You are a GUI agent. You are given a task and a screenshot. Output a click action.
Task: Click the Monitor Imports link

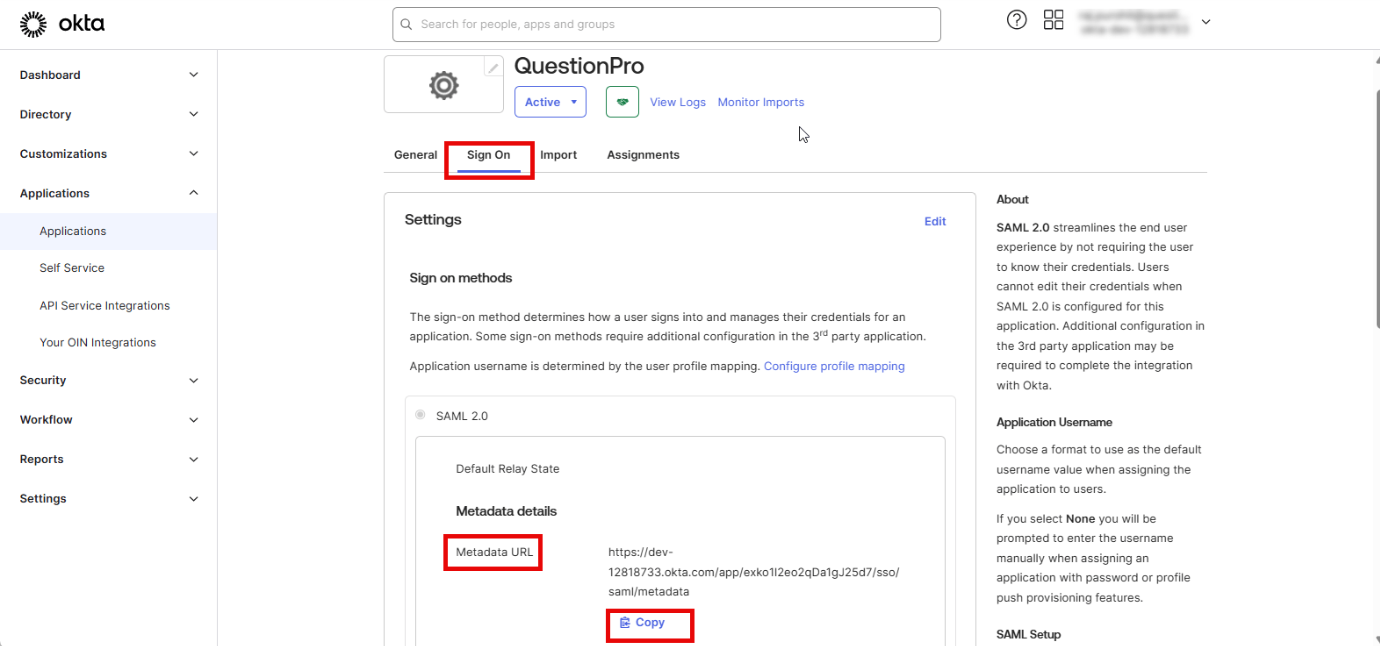761,102
